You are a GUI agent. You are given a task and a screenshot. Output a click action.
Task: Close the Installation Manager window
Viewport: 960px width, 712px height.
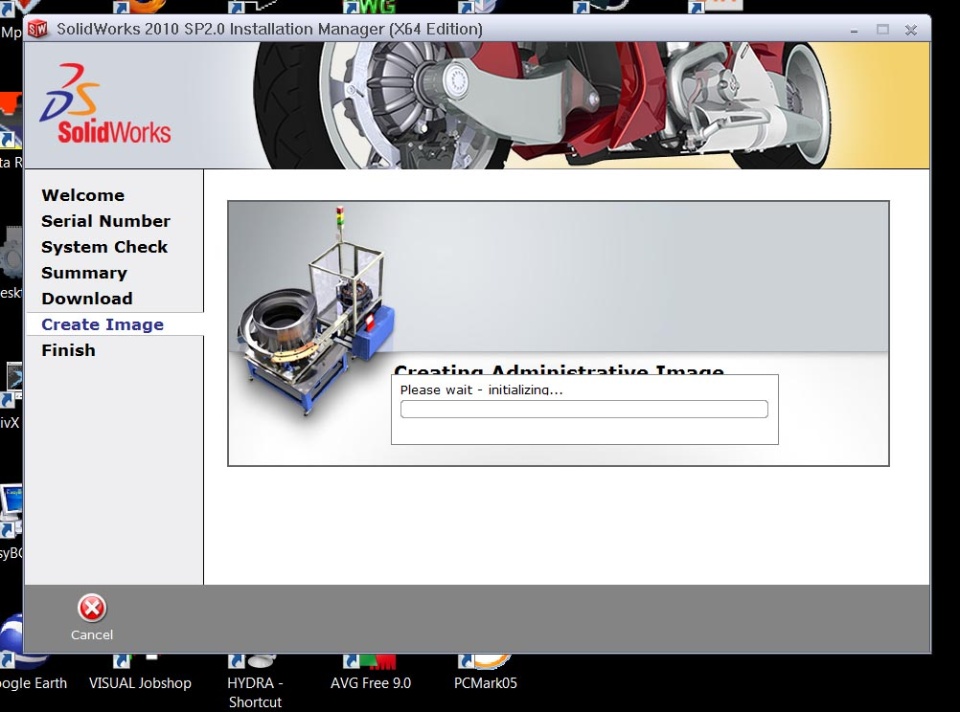911,29
